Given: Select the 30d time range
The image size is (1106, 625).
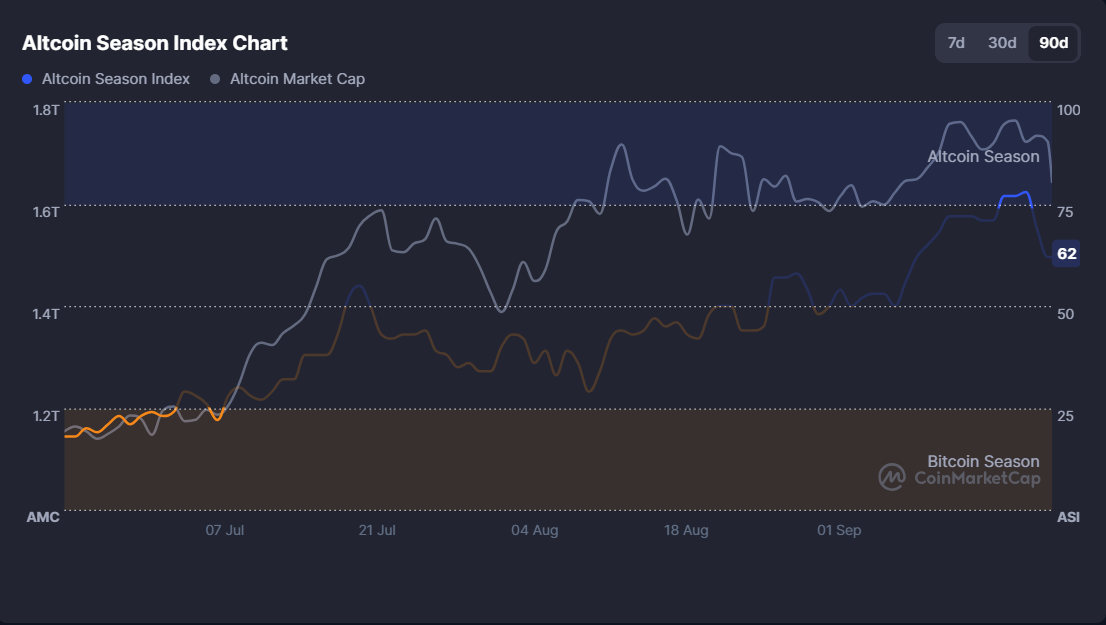Looking at the screenshot, I should (x=1004, y=43).
